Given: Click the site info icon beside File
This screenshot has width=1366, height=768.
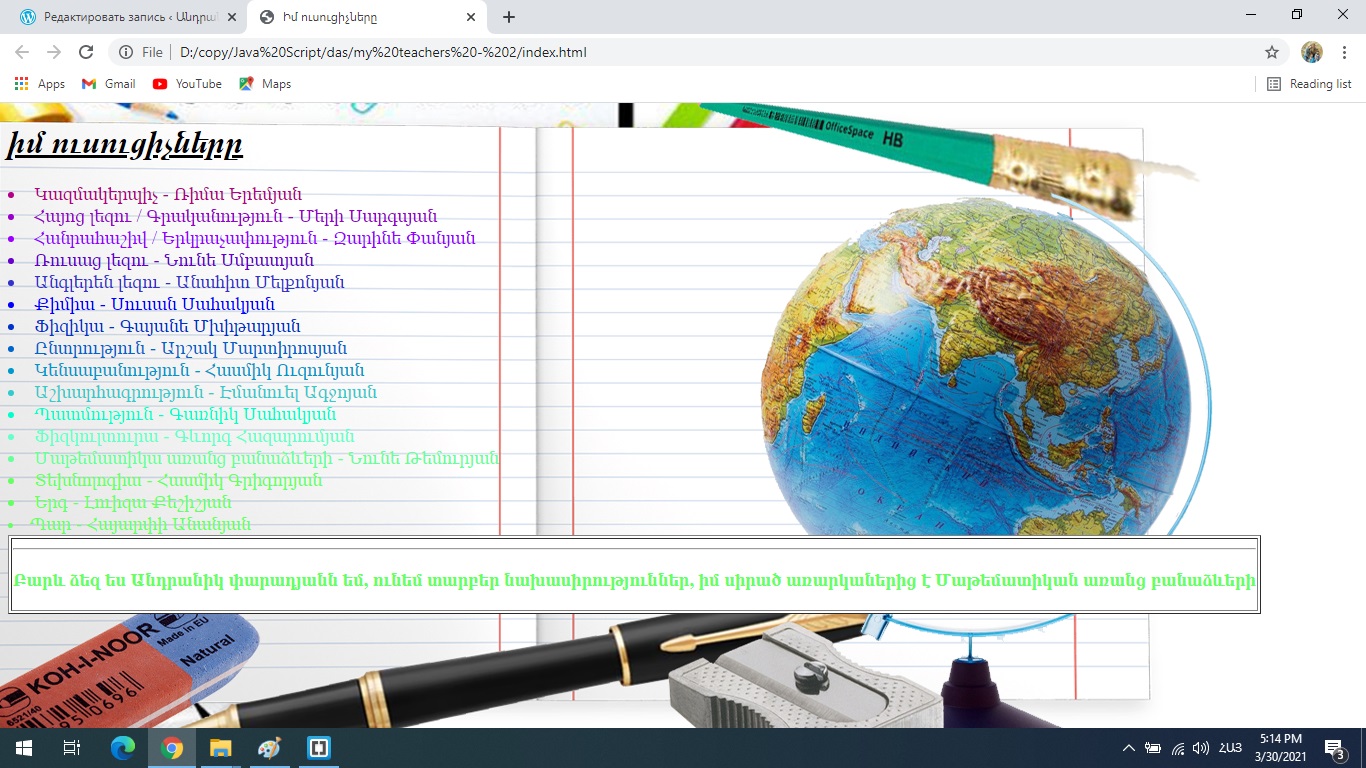Looking at the screenshot, I should pos(126,52).
